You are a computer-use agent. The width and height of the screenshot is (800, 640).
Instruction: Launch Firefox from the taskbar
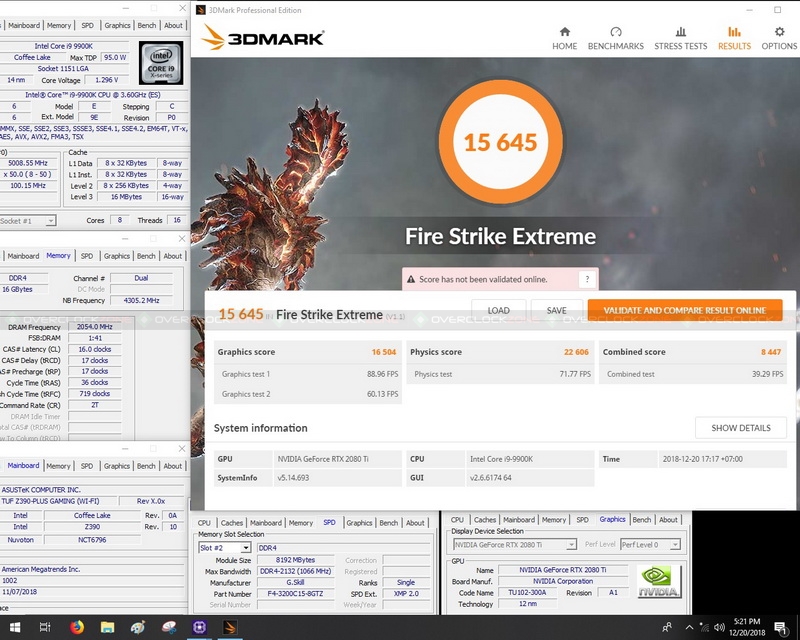(x=77, y=627)
